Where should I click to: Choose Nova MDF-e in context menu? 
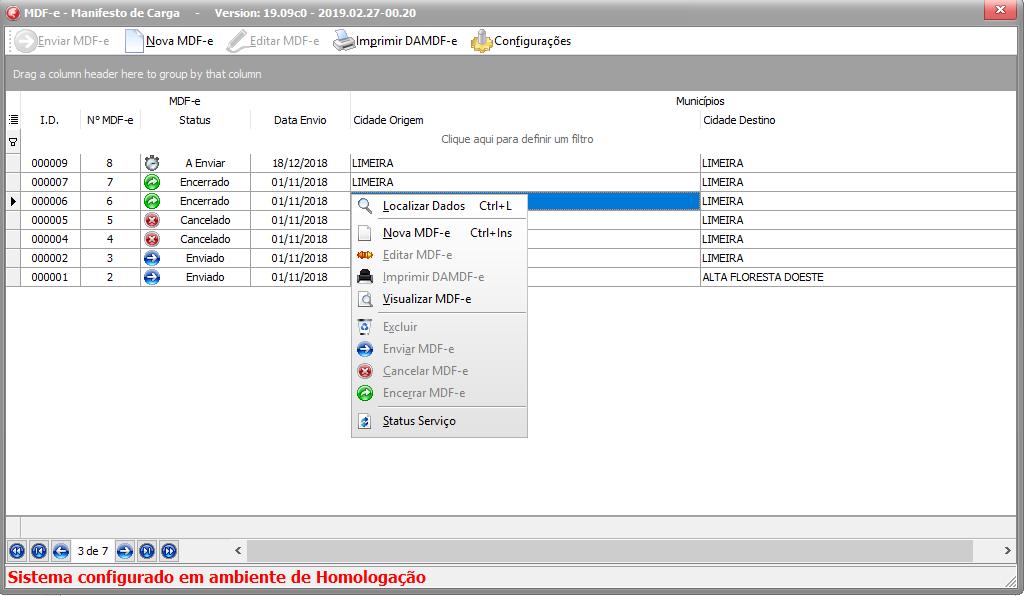[439, 233]
